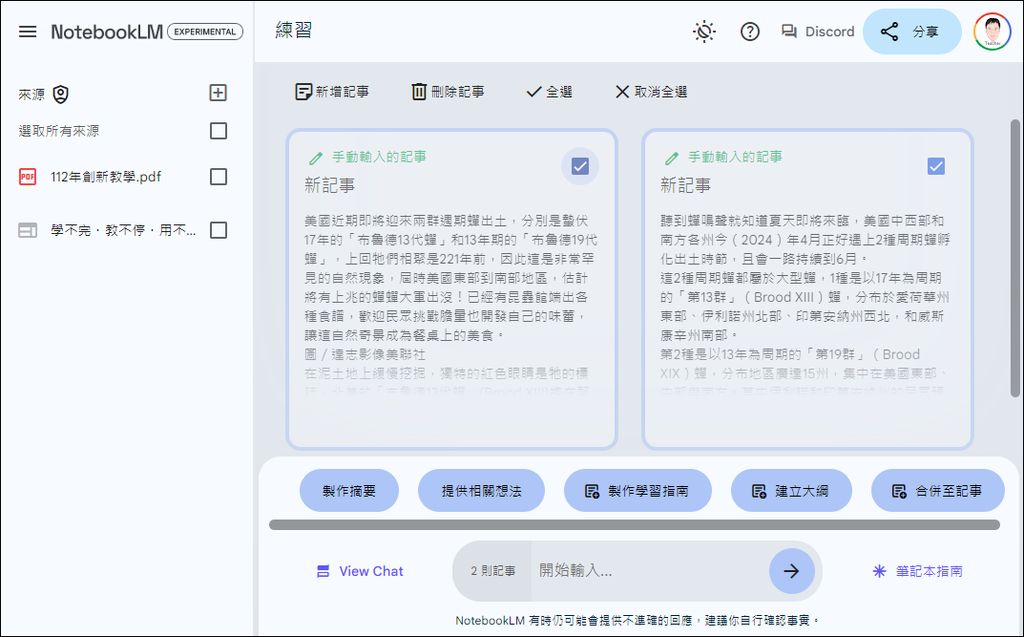Click pencil icon on second note card
The height and width of the screenshot is (637, 1024).
671,158
